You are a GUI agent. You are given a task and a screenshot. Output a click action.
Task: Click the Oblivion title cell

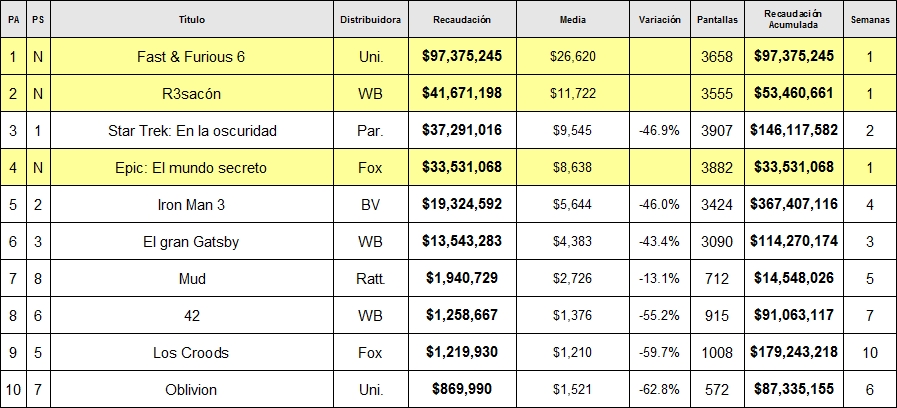(191, 390)
